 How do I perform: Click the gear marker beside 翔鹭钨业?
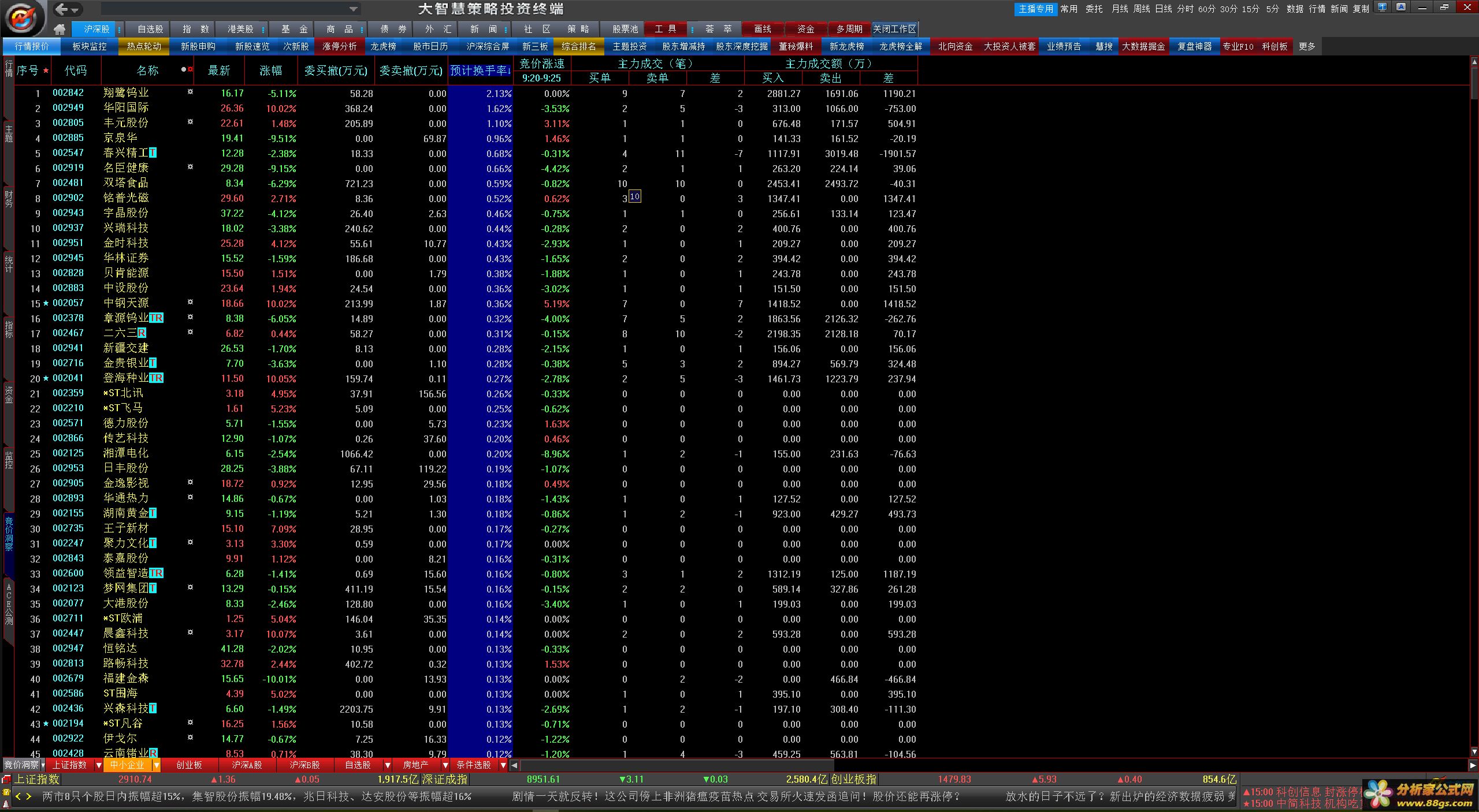click(x=190, y=92)
